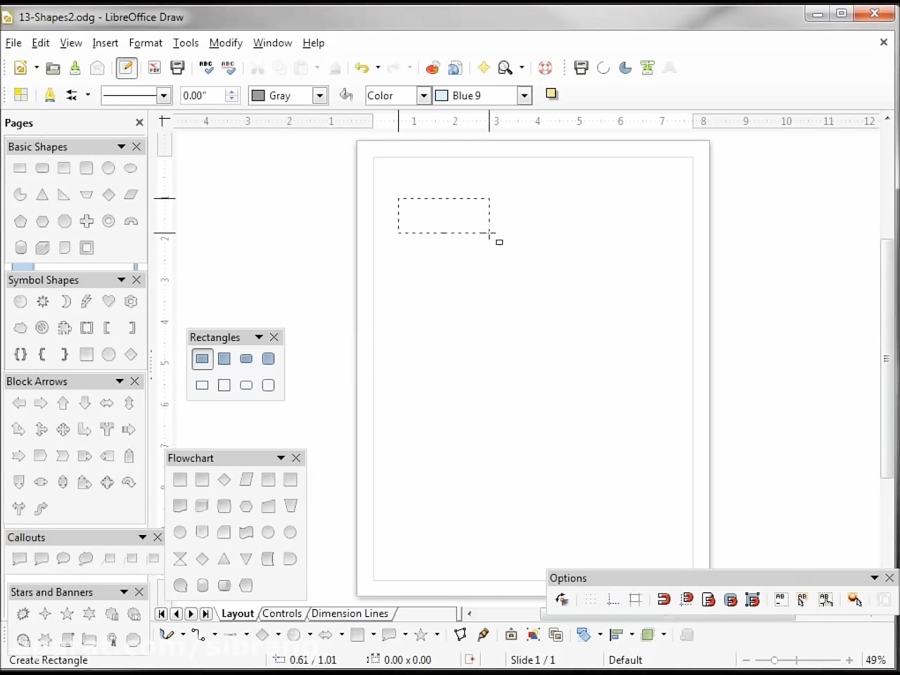Pick the heart shape from Symbol Shapes
900x675 pixels.
coord(107,301)
